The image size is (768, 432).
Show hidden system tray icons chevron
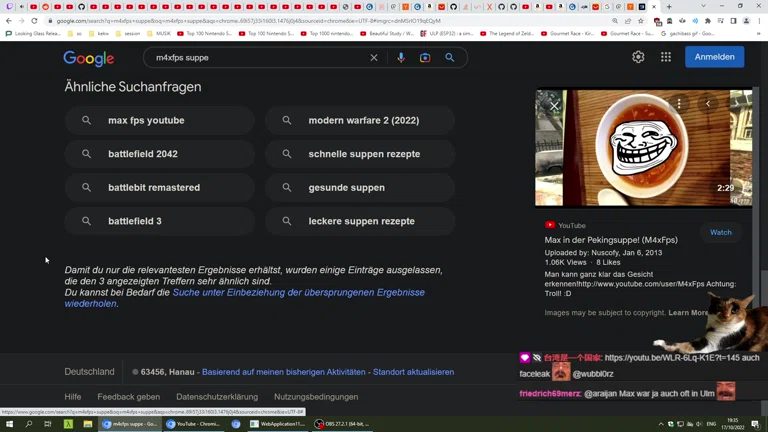click(661, 424)
